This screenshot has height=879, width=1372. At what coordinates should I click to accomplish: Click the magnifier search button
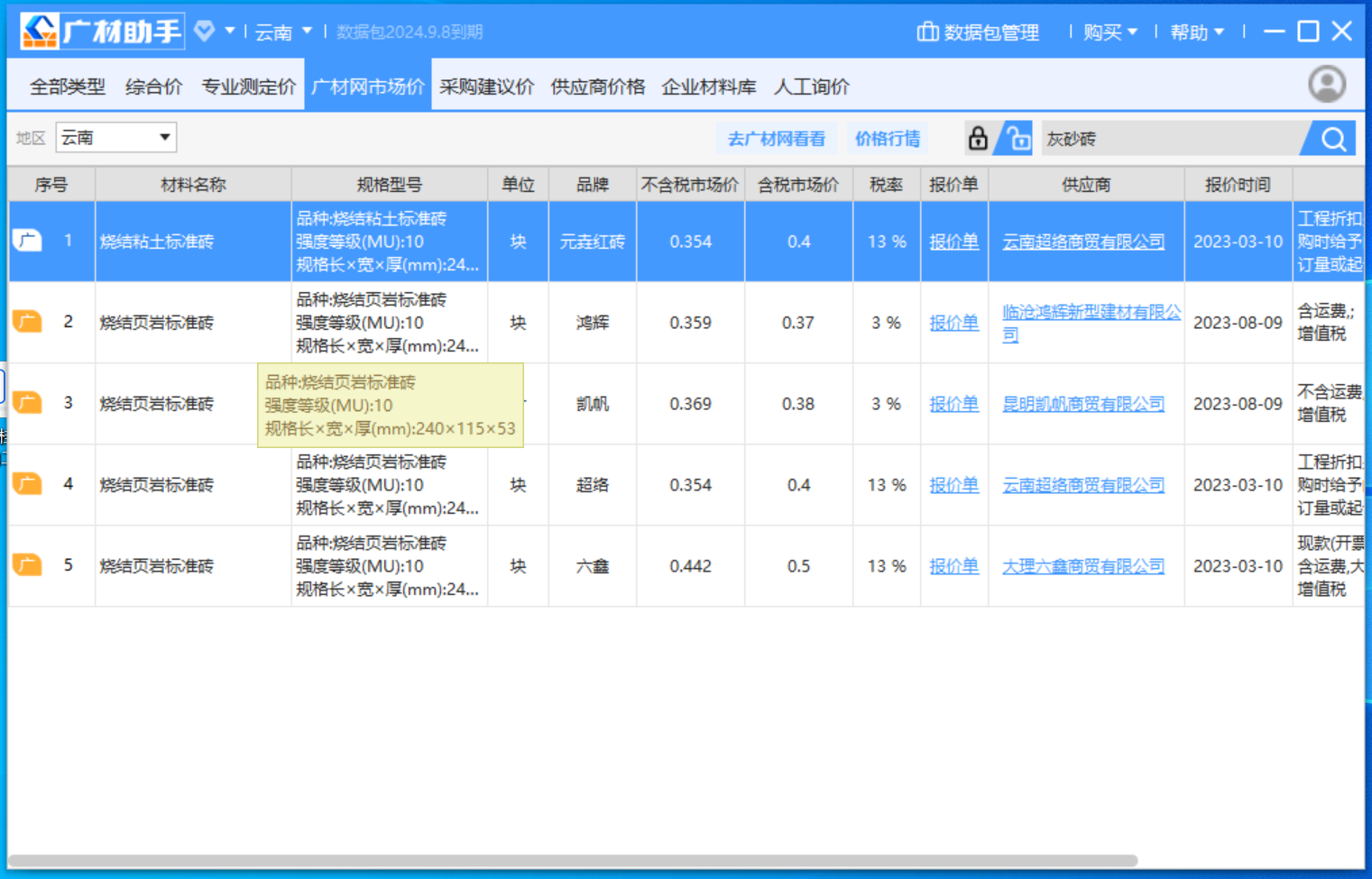(x=1333, y=139)
